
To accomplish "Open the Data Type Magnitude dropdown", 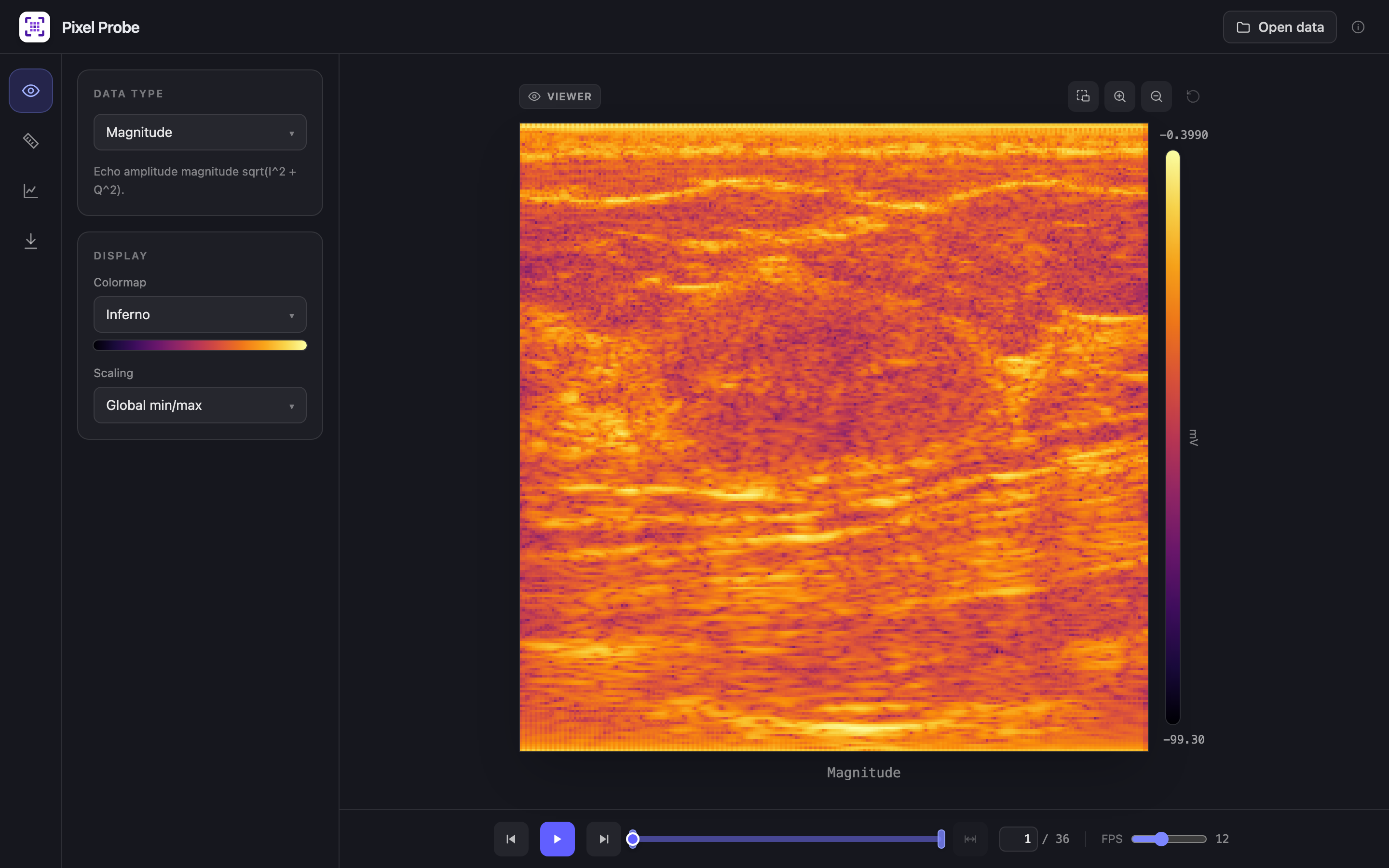I will (200, 132).
